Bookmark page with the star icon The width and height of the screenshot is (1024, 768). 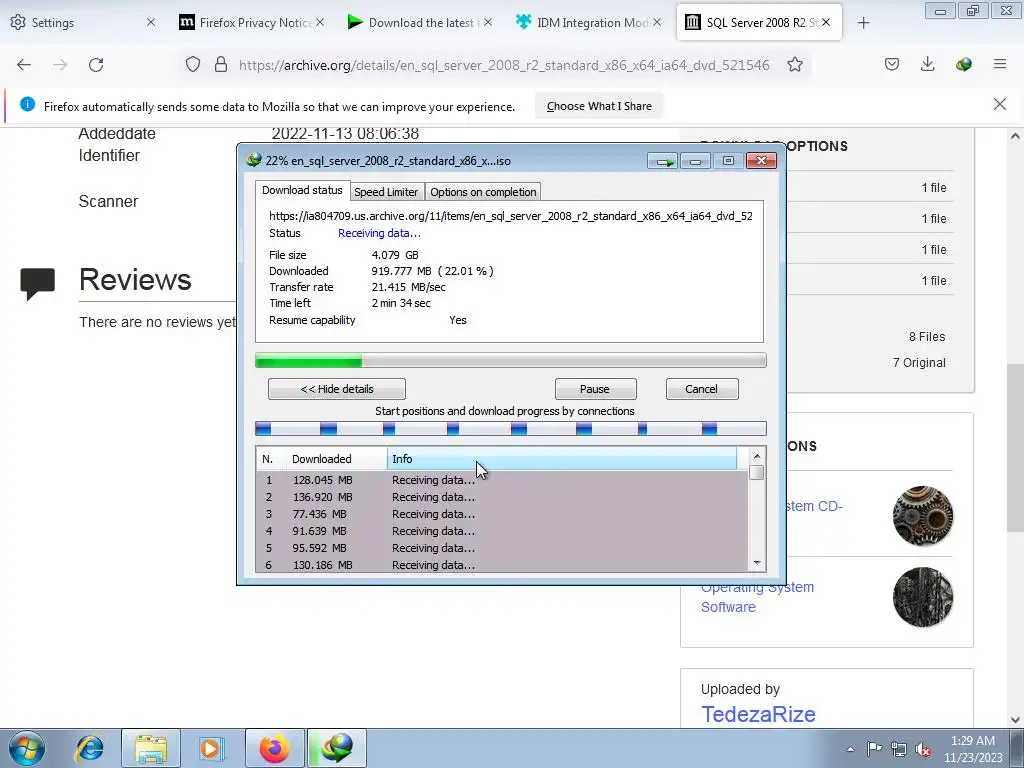click(795, 65)
